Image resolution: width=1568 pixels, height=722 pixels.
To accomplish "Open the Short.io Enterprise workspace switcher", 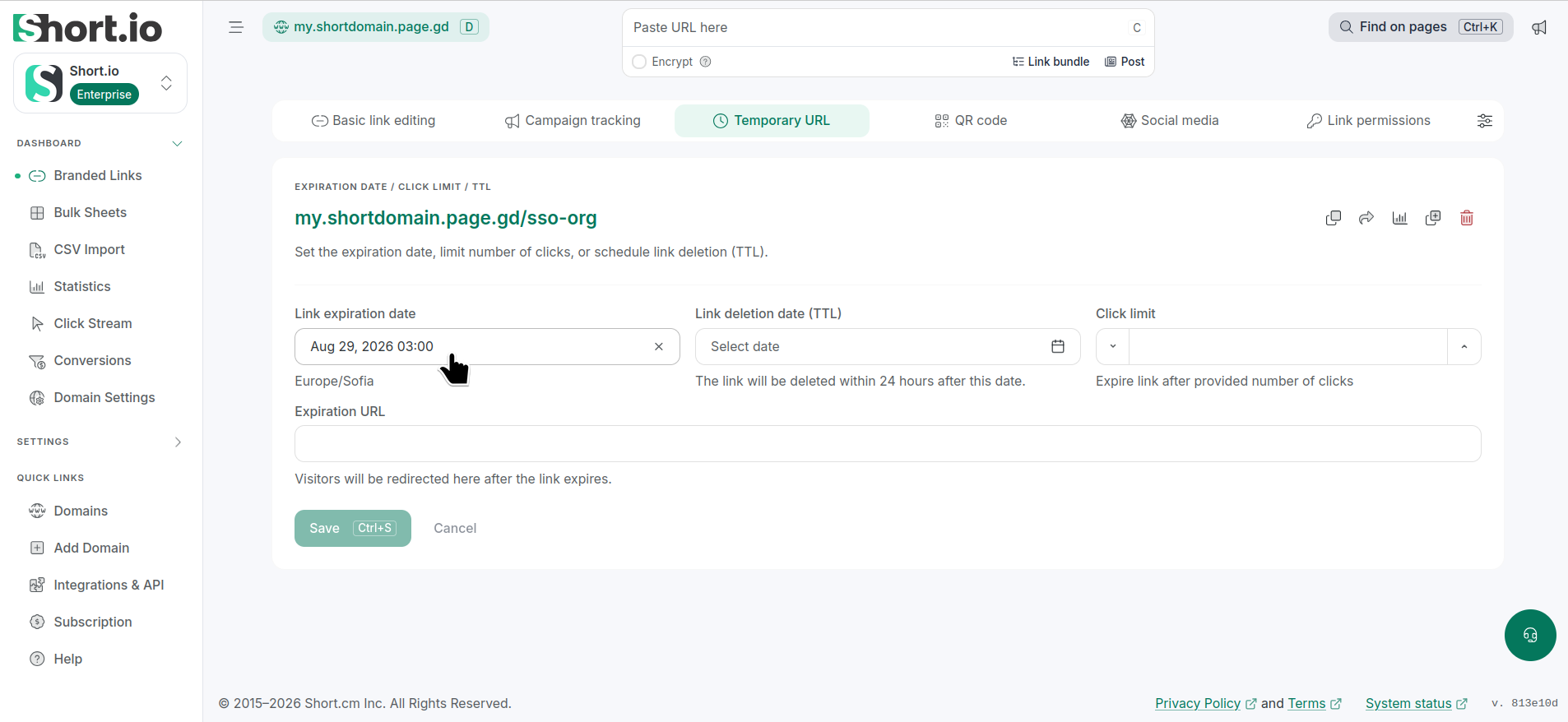I will [100, 83].
